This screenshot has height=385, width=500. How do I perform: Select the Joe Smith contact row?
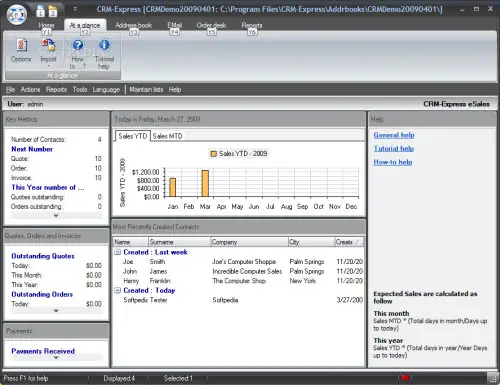click(x=238, y=262)
